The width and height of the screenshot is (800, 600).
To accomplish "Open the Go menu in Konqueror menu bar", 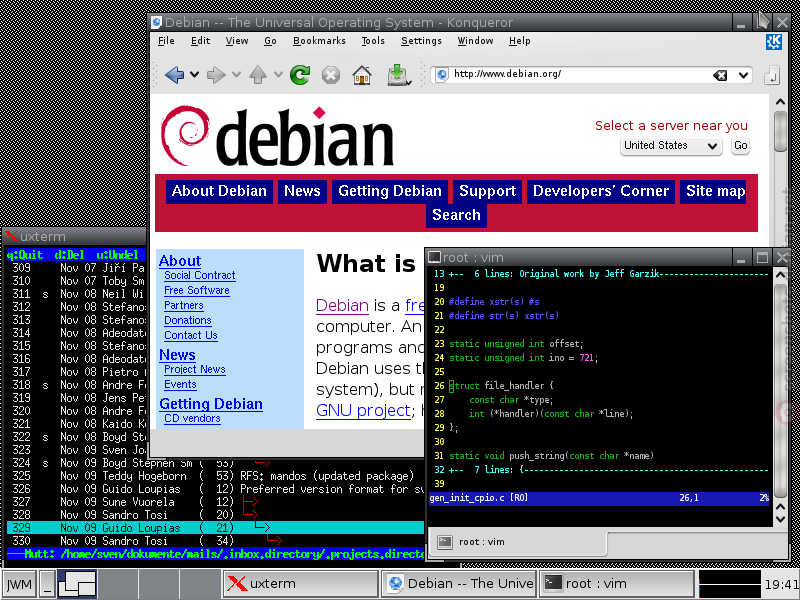I will click(x=270, y=41).
